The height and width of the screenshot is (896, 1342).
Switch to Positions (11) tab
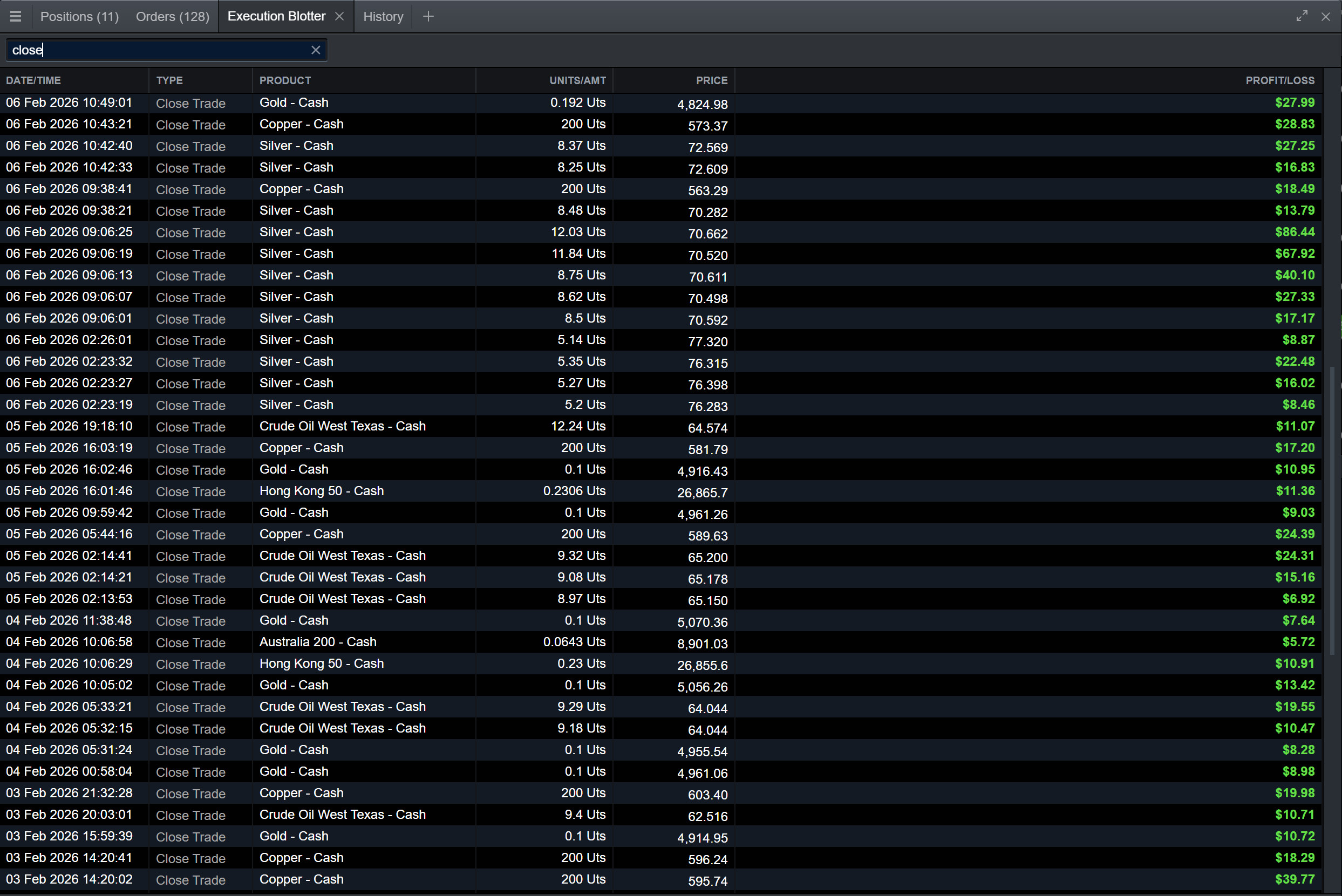[x=79, y=17]
